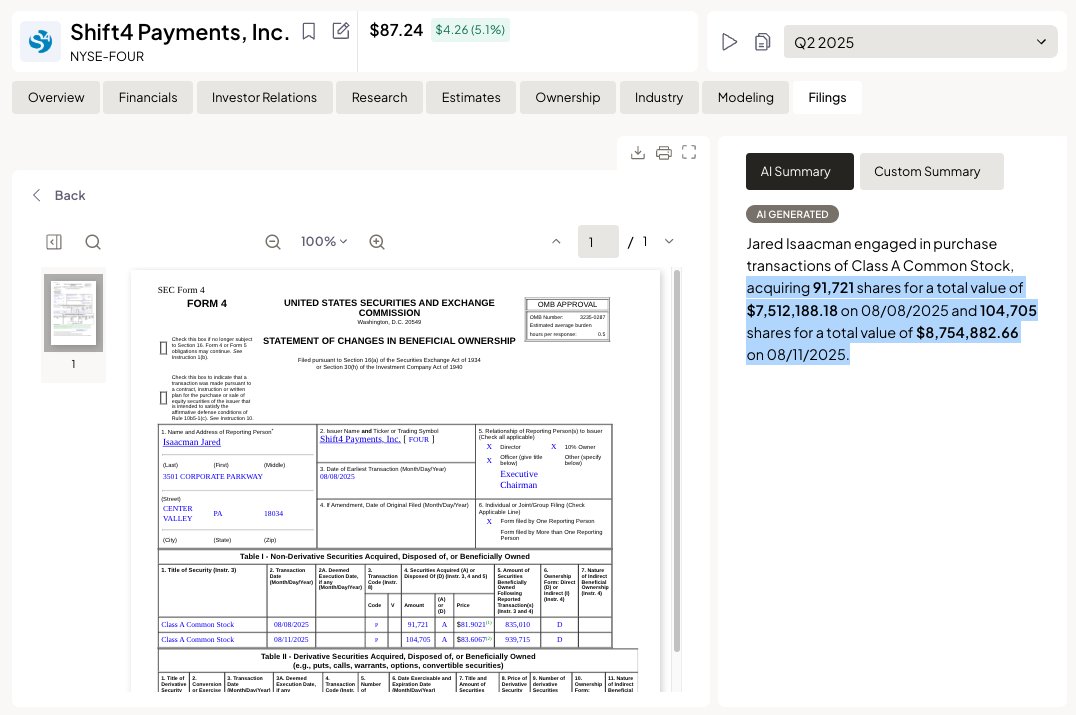1076x715 pixels.
Task: Search within the document
Action: (93, 242)
